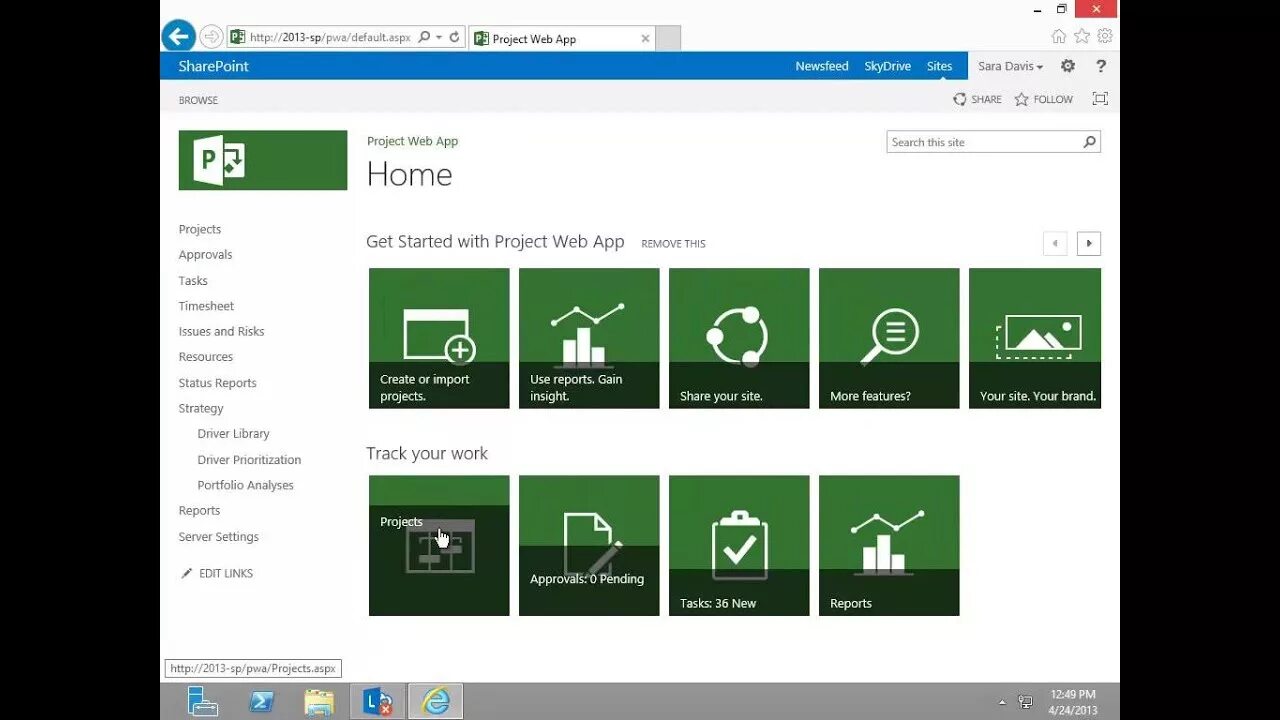1280x720 pixels.
Task: Click the search magnifier in address bar
Action: (424, 37)
